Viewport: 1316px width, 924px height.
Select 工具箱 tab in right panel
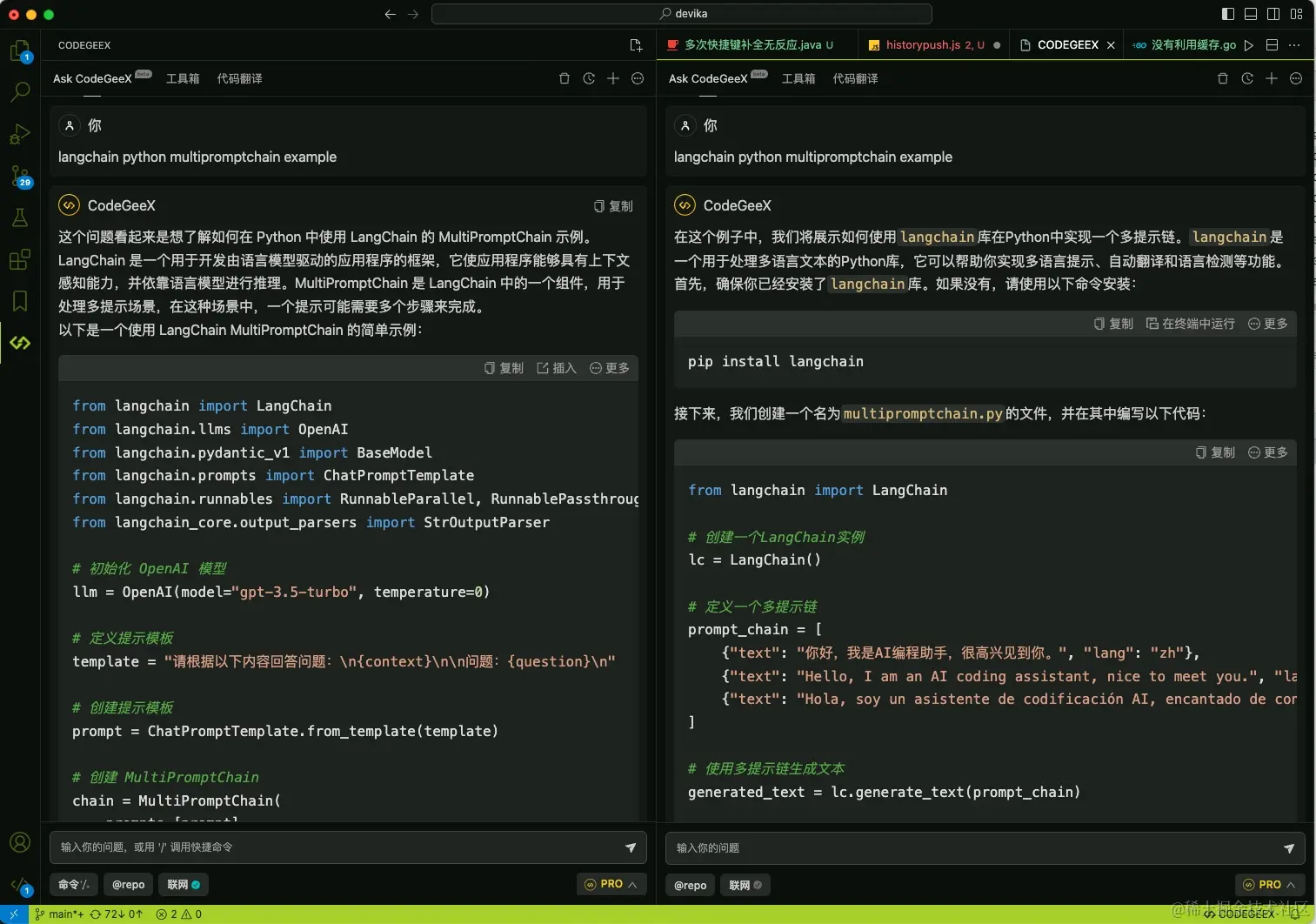[x=798, y=78]
